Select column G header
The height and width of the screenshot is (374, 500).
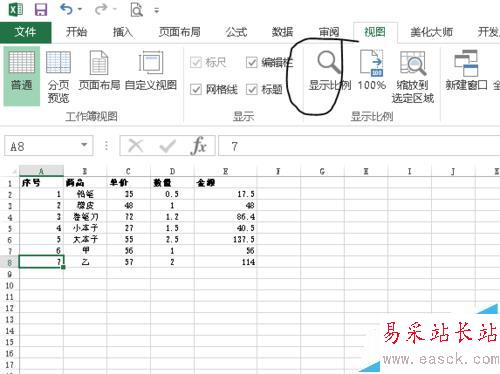[322, 171]
